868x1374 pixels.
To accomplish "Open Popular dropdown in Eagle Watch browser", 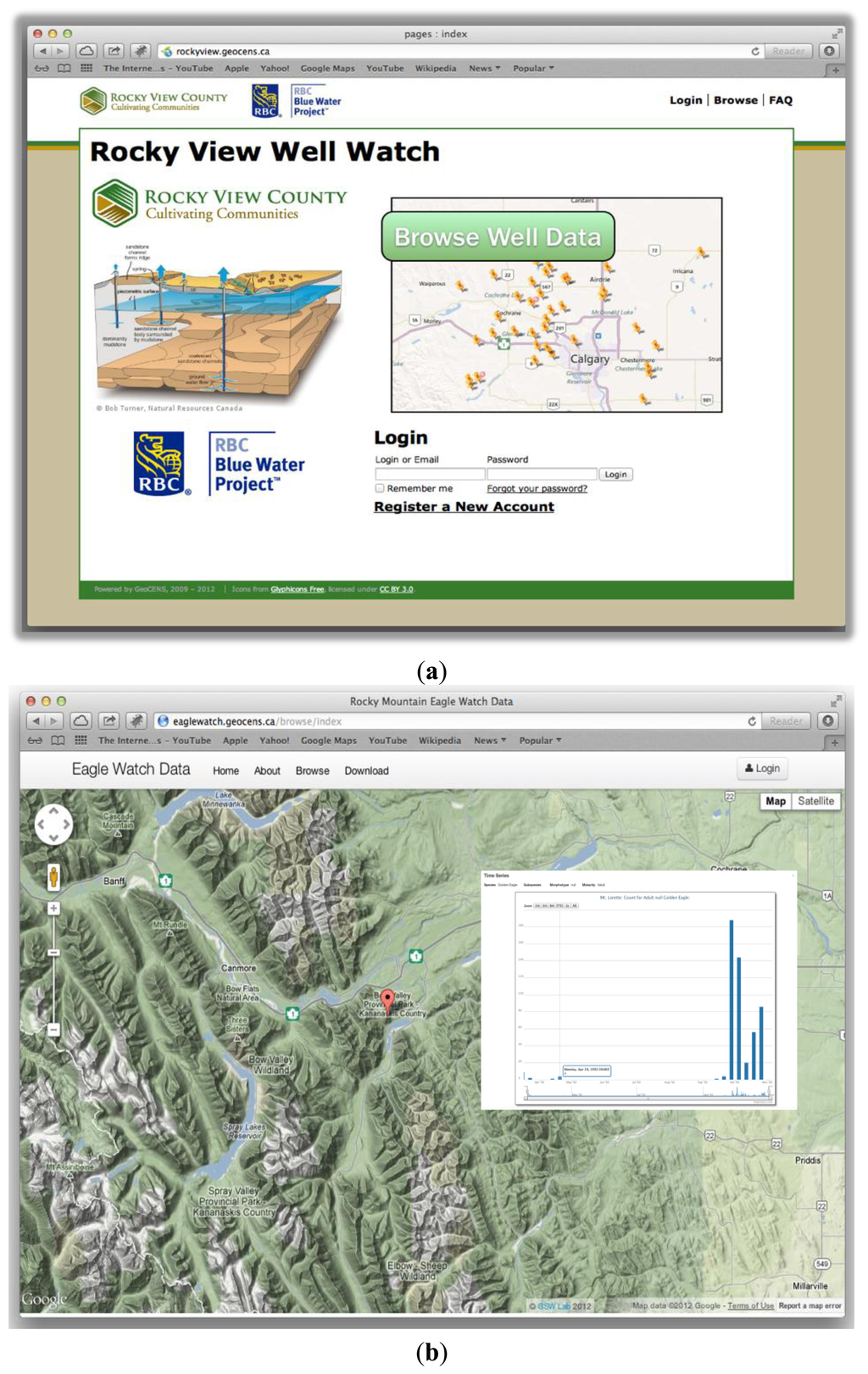I will click(540, 740).
